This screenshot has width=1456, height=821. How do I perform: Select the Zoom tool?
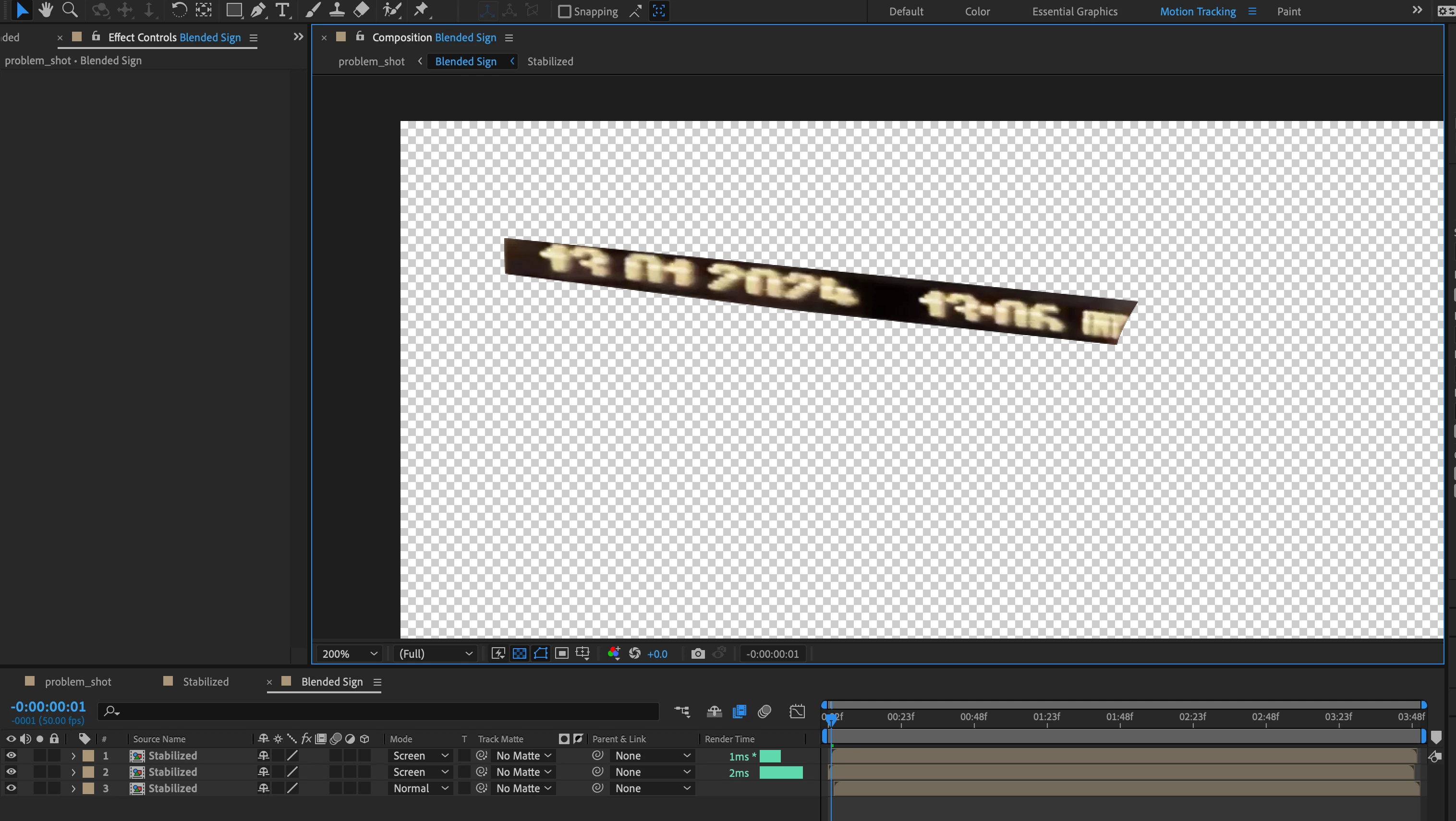70,10
